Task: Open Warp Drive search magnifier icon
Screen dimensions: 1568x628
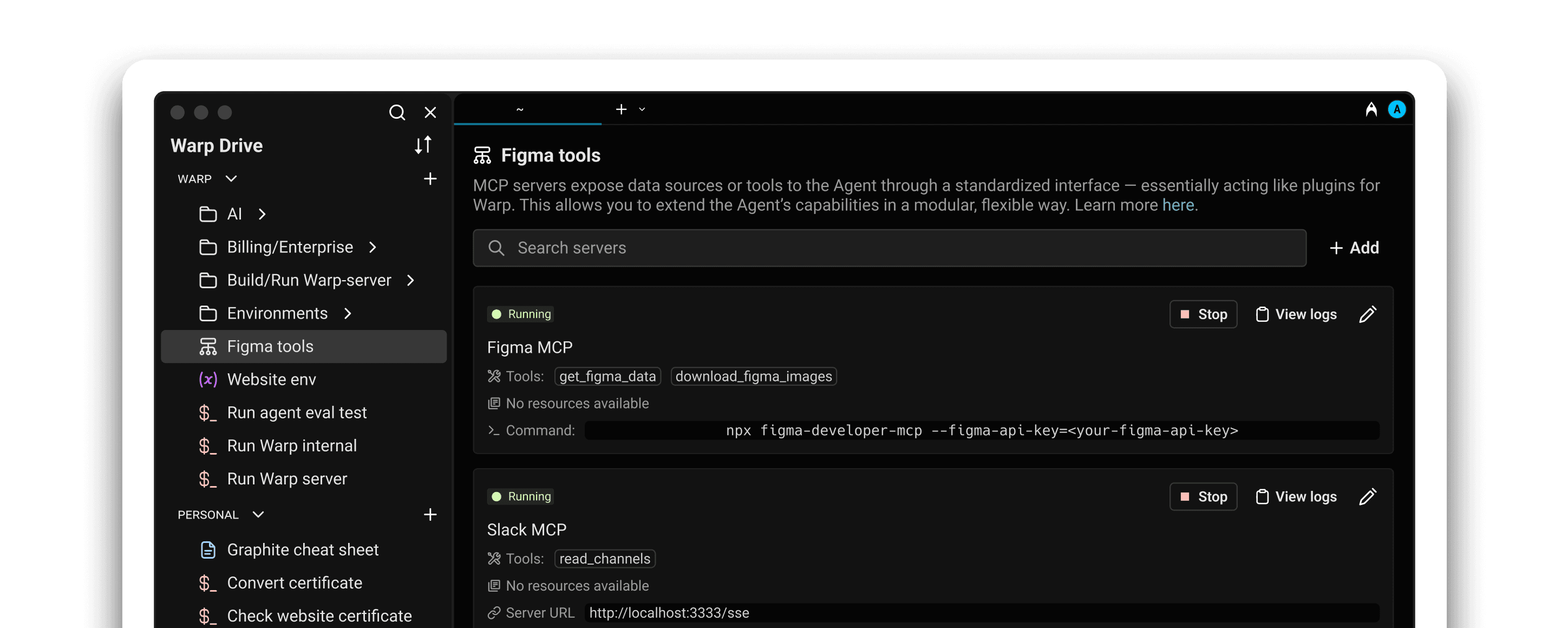Action: coord(397,112)
